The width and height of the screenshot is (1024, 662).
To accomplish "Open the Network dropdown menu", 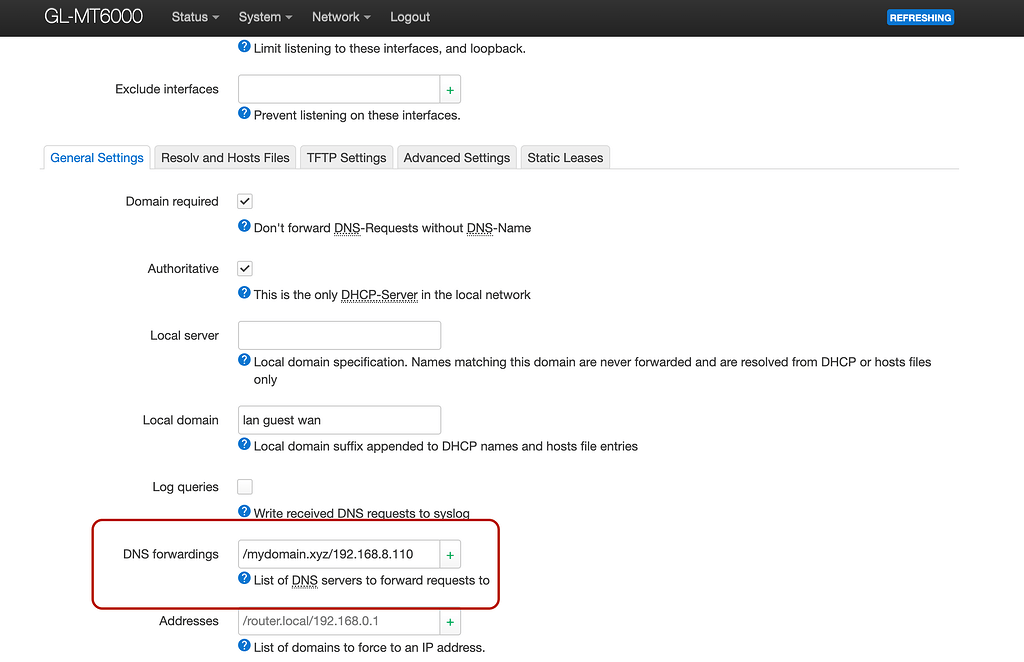I will [340, 17].
